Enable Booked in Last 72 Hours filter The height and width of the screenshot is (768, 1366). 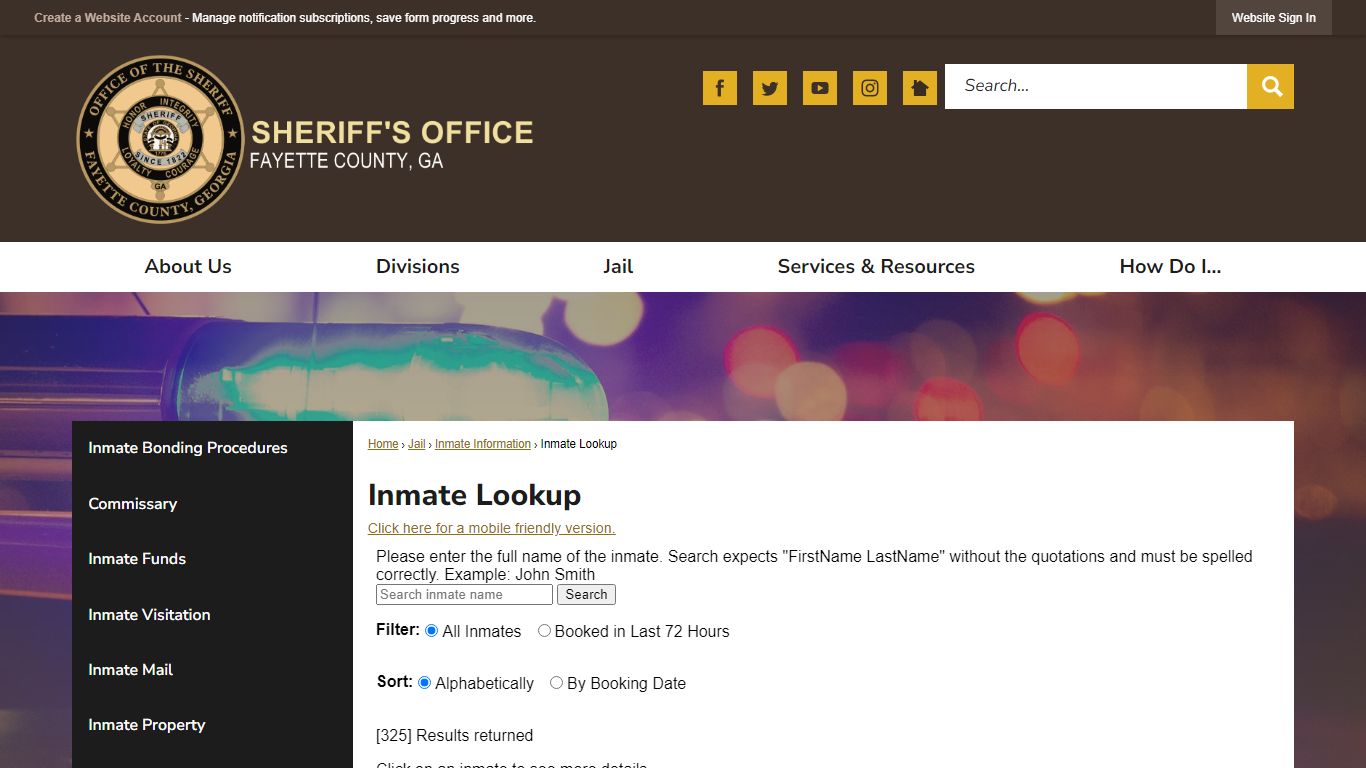point(544,630)
